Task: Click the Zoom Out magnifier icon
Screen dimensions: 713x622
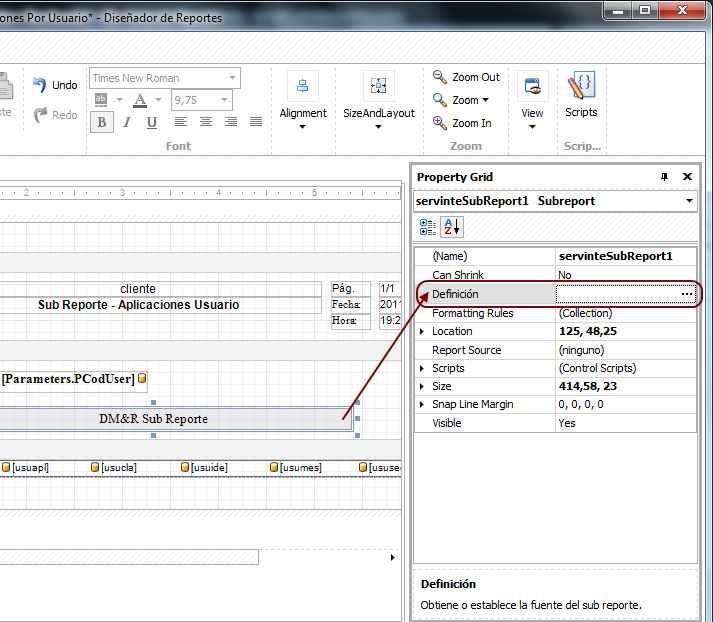Action: point(440,77)
